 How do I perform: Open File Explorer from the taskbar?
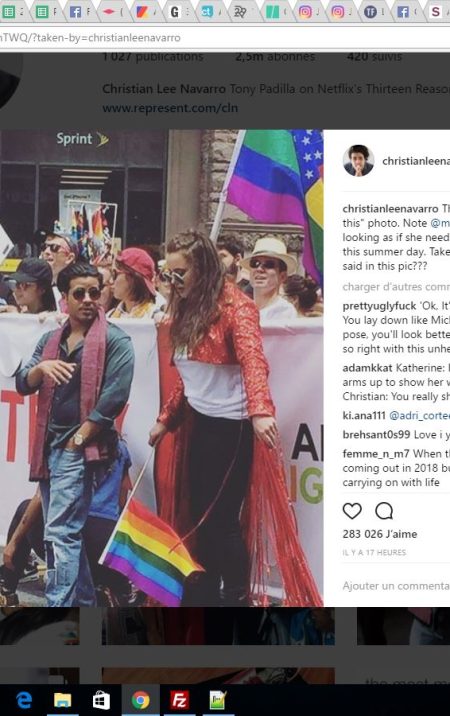pos(63,700)
